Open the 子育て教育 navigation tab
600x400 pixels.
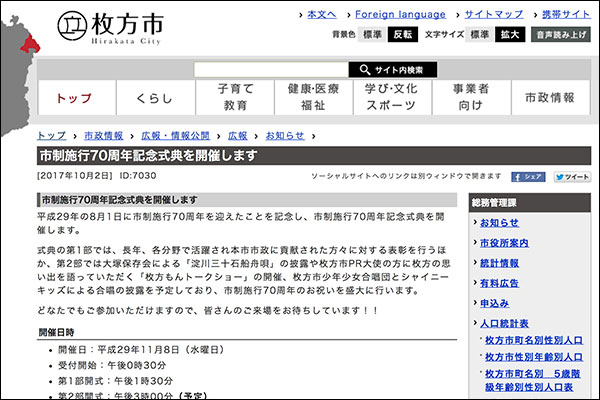(236, 97)
